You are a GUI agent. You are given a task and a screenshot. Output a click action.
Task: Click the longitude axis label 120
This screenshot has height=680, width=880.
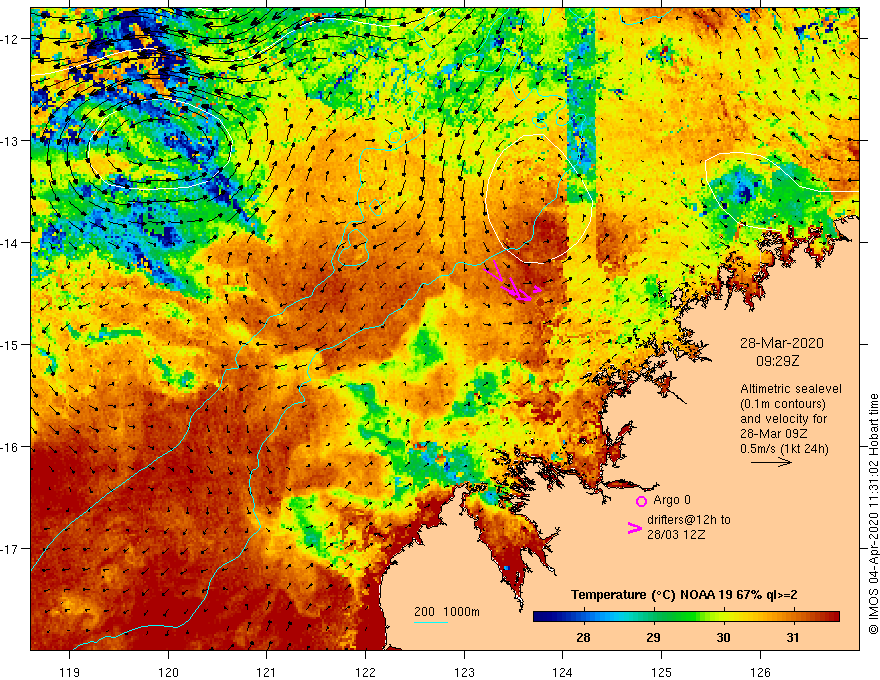[168, 672]
